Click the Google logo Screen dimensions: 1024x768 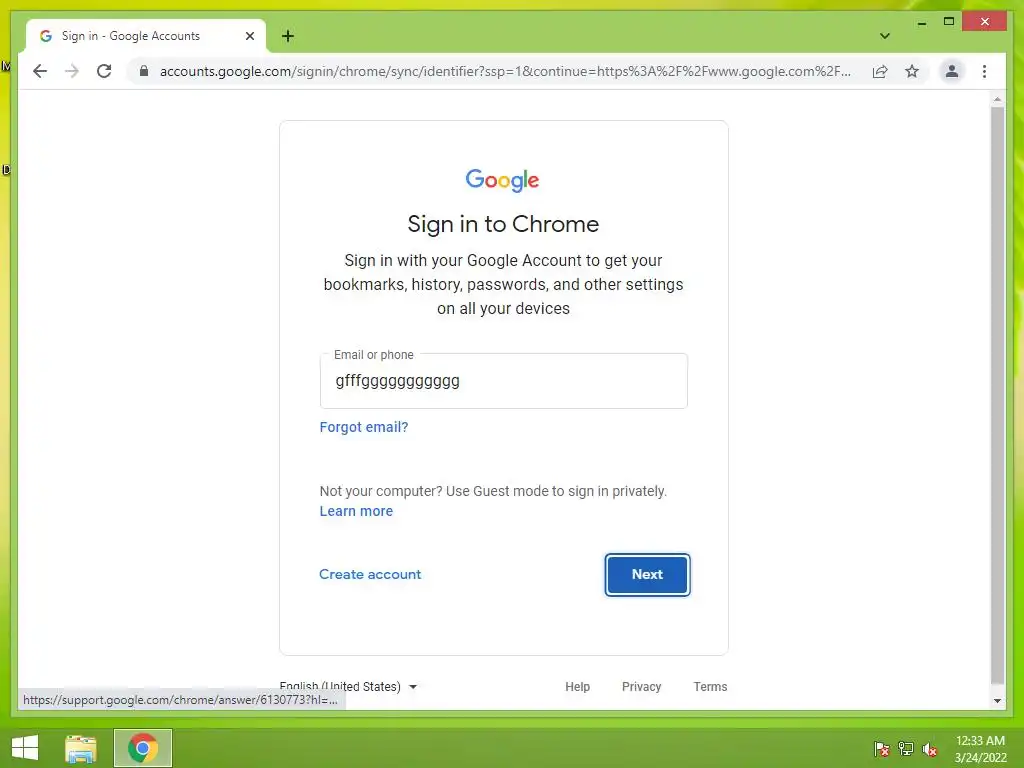502,180
